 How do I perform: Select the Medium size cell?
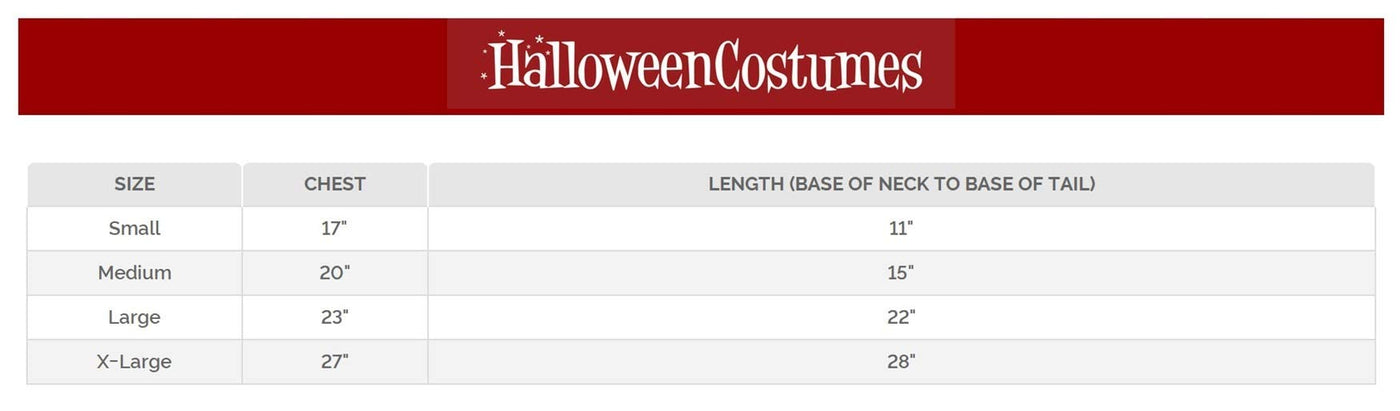pos(135,273)
